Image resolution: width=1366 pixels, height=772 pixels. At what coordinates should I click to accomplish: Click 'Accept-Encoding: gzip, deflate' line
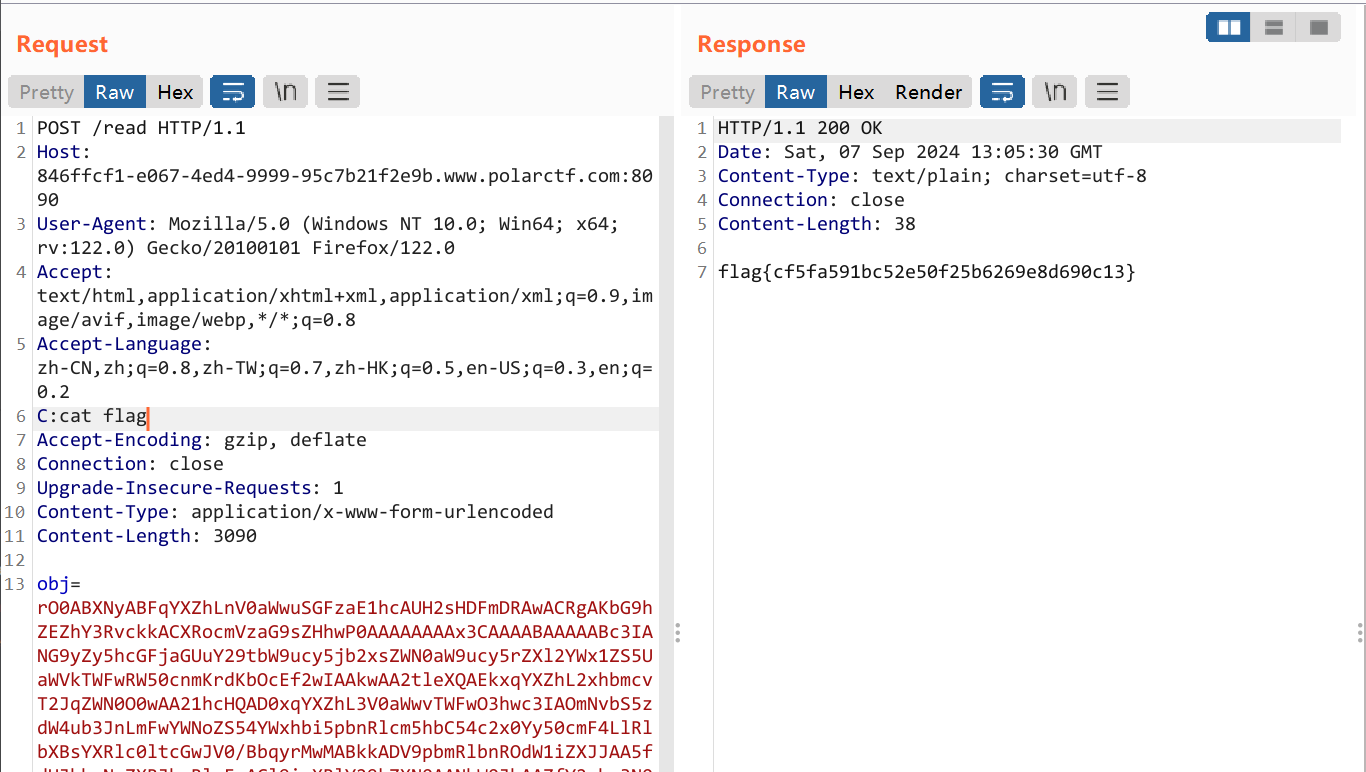(x=202, y=440)
